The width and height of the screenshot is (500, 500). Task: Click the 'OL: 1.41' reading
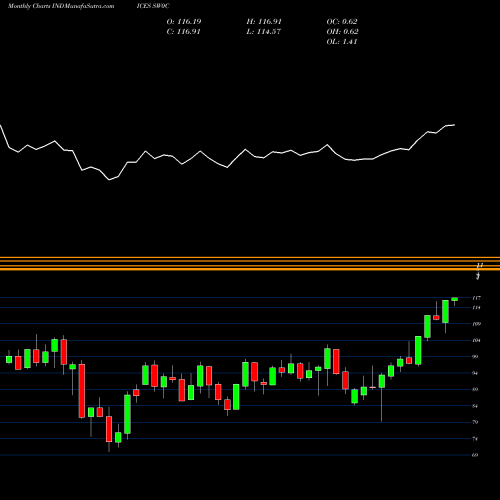coord(342,42)
